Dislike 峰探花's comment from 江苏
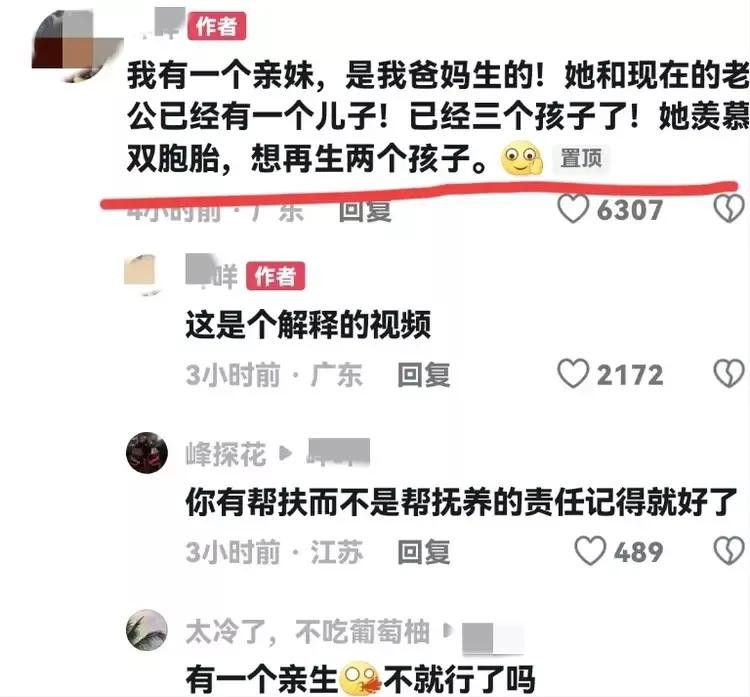The image size is (750, 697). pyautogui.click(x=728, y=551)
